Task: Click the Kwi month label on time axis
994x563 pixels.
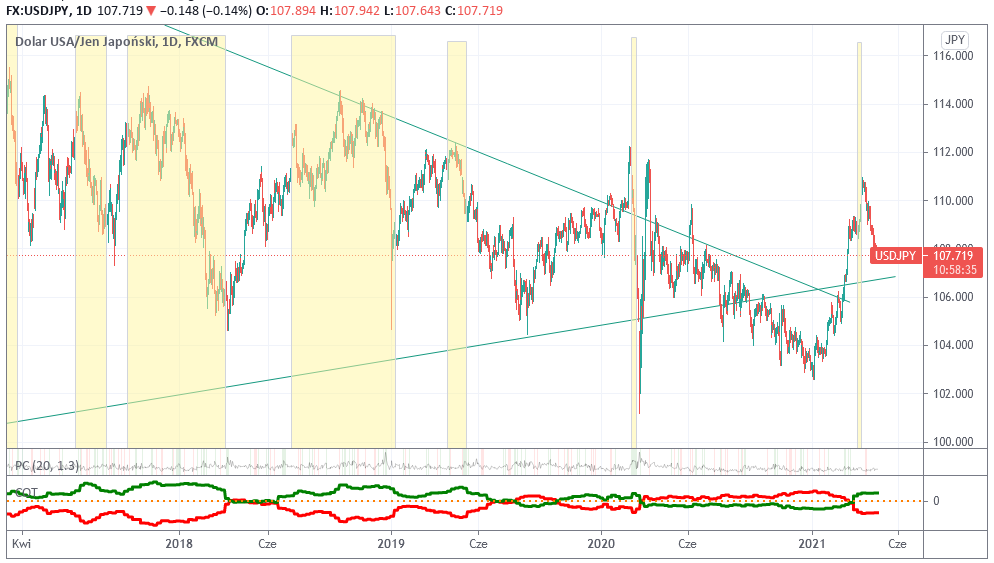Action: pos(18,544)
